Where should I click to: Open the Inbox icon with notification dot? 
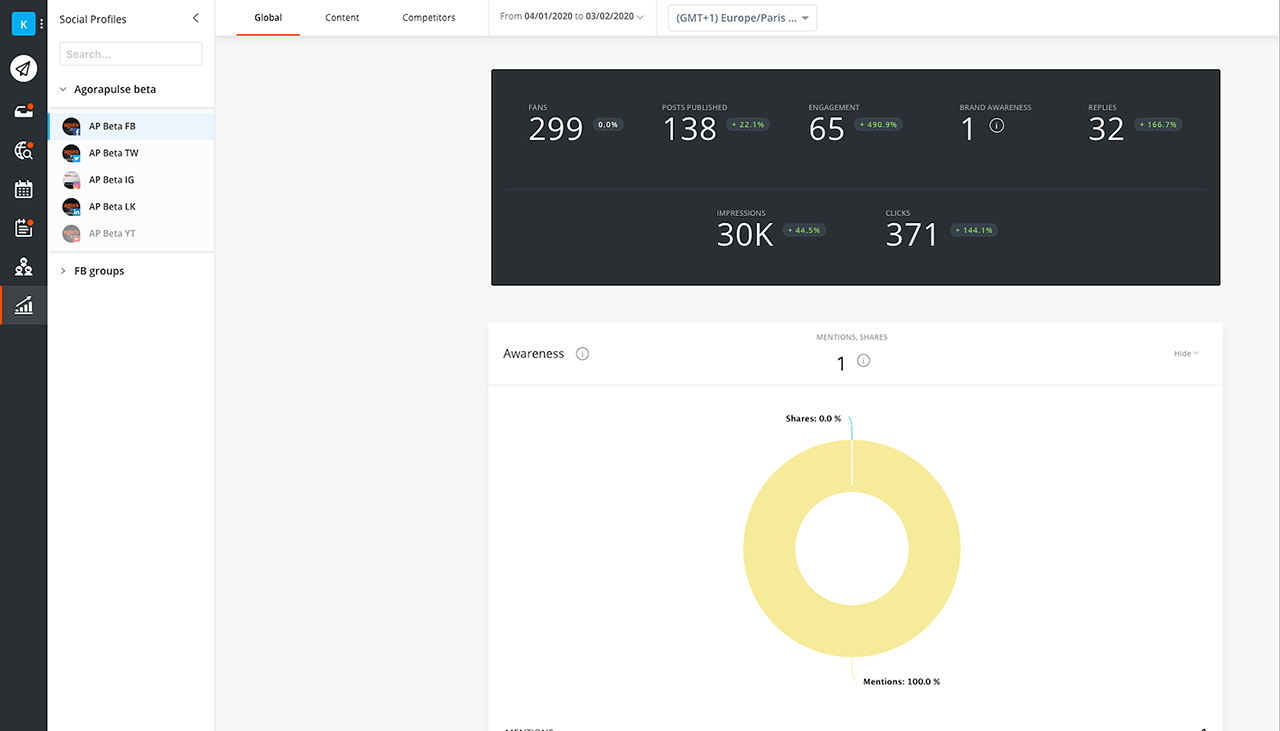pyautogui.click(x=23, y=110)
